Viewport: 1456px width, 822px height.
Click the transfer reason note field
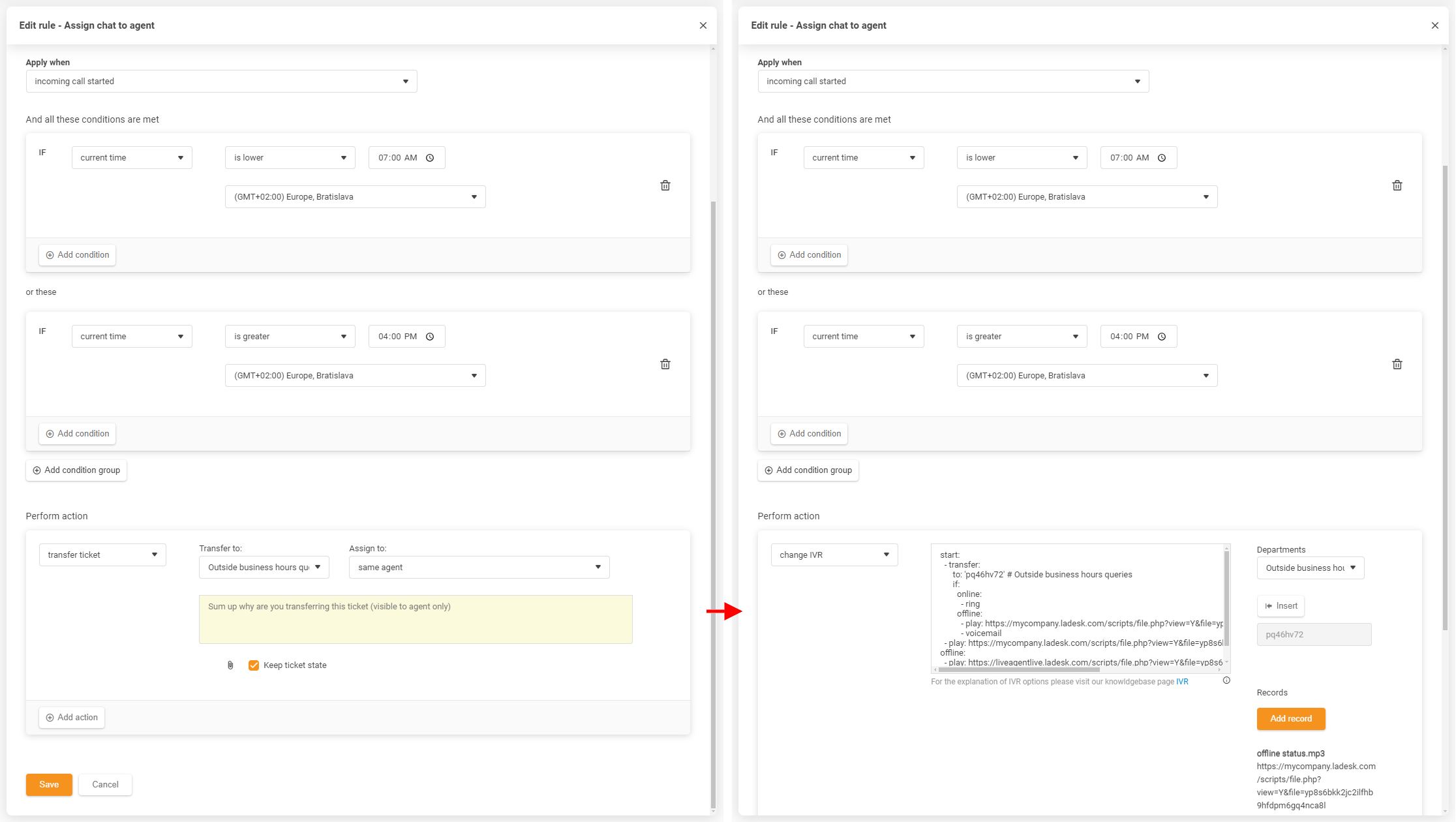(x=416, y=619)
